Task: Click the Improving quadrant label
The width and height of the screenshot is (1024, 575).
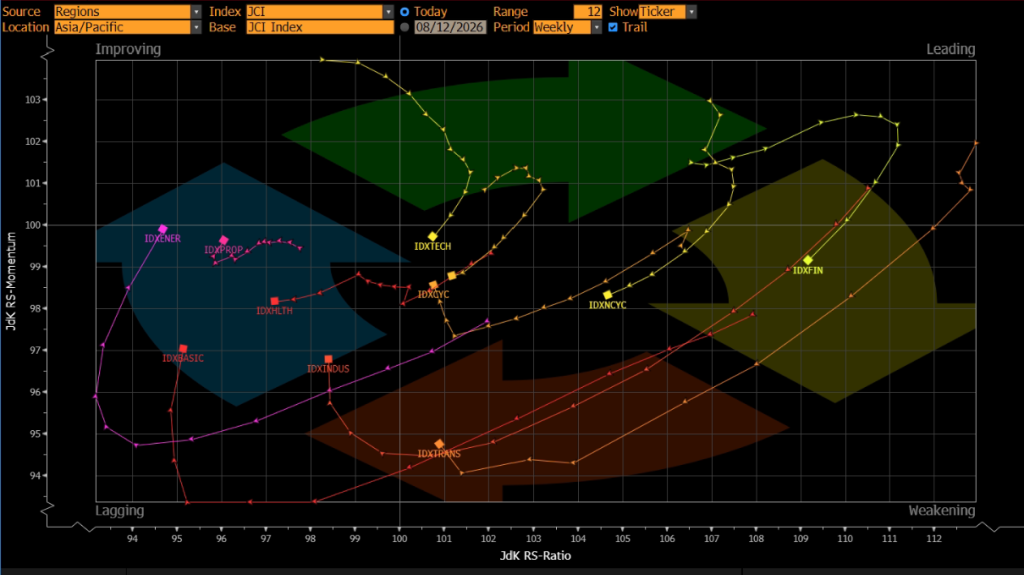Action: tap(128, 49)
